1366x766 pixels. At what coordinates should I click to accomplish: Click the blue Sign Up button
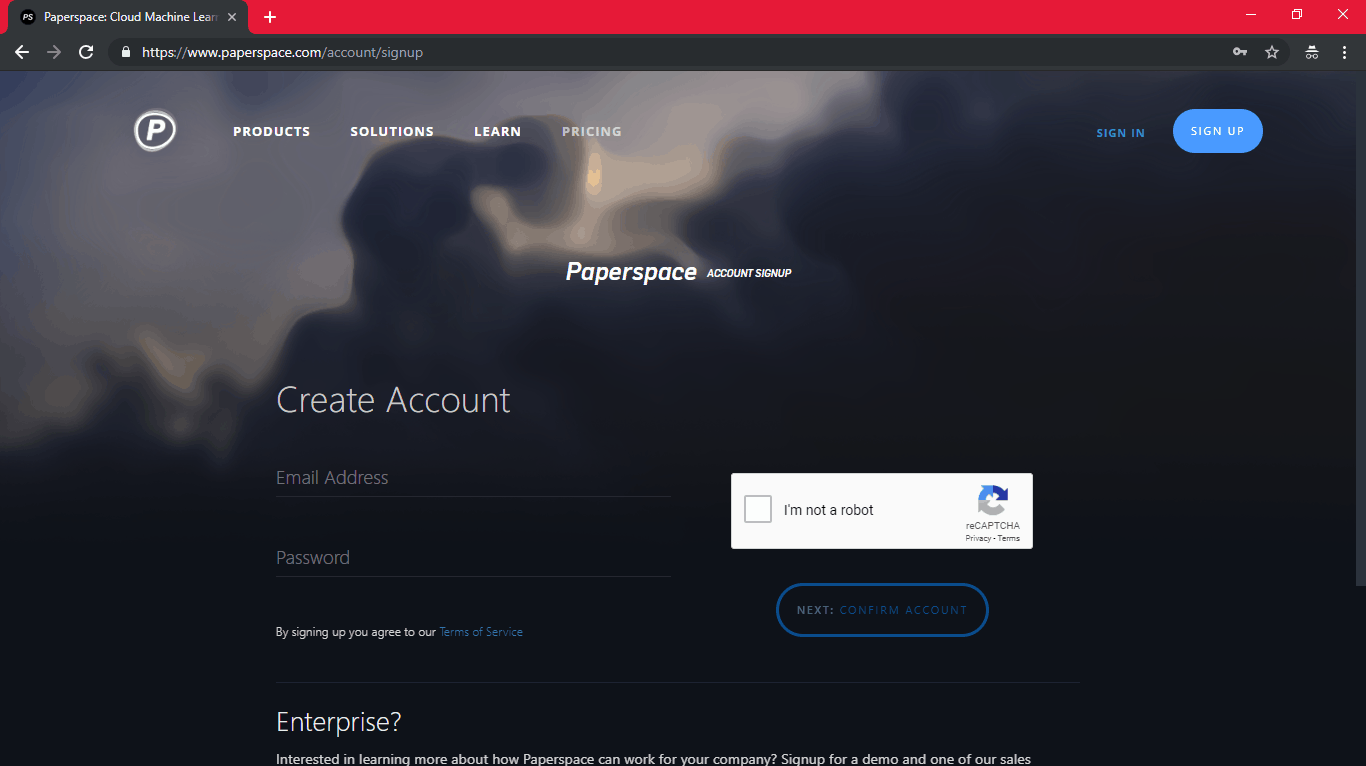1218,131
